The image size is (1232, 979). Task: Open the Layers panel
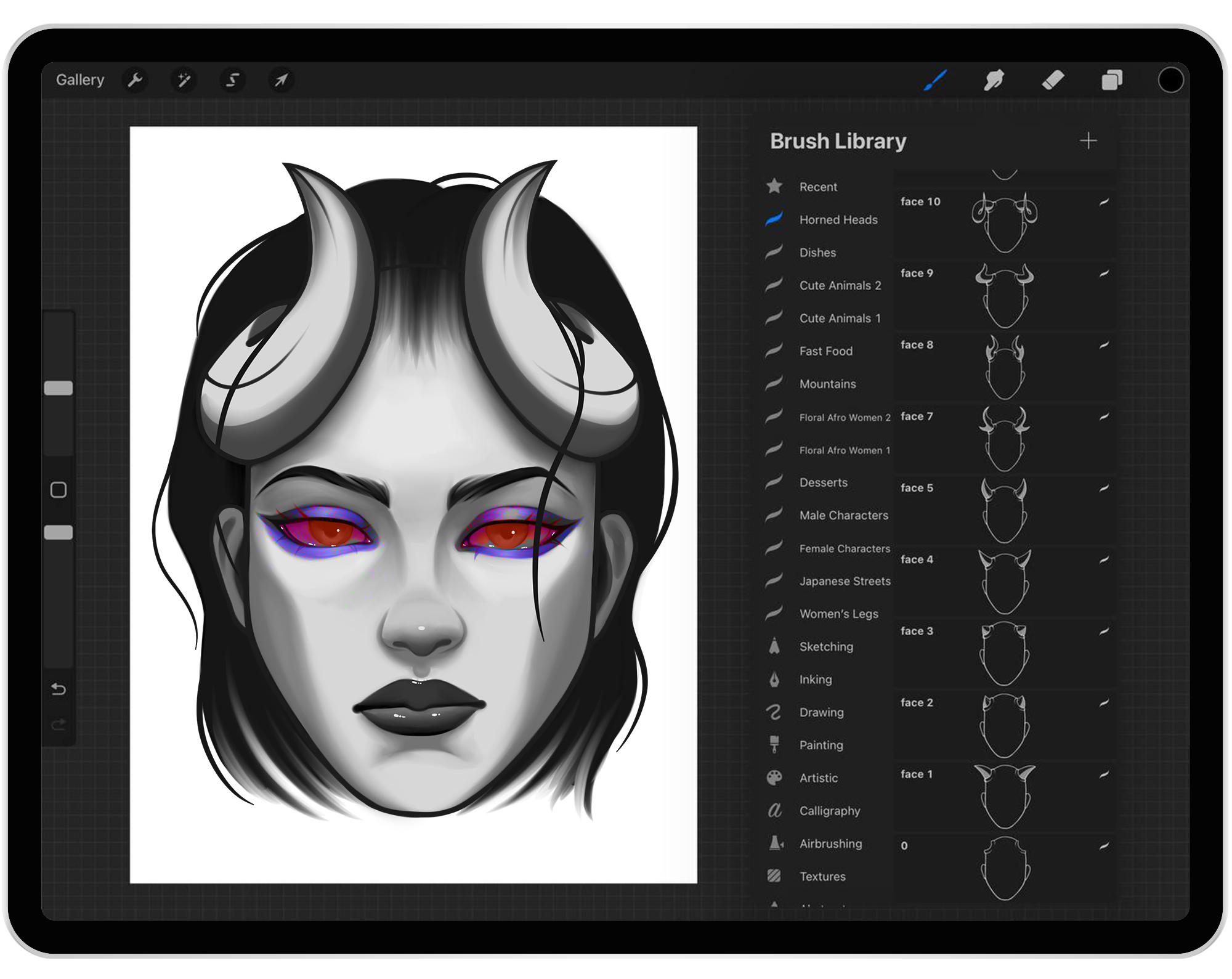(1112, 79)
